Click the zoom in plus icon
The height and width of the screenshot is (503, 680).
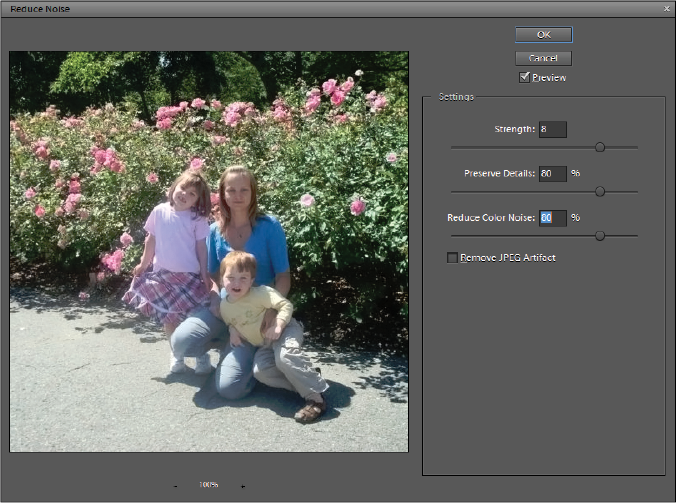click(243, 486)
